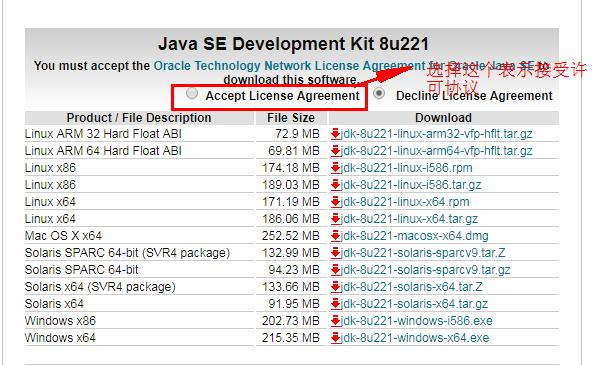Image resolution: width=593 pixels, height=365 pixels.
Task: Click download arrow icon for linux-i586.rpm
Action: tap(335, 168)
